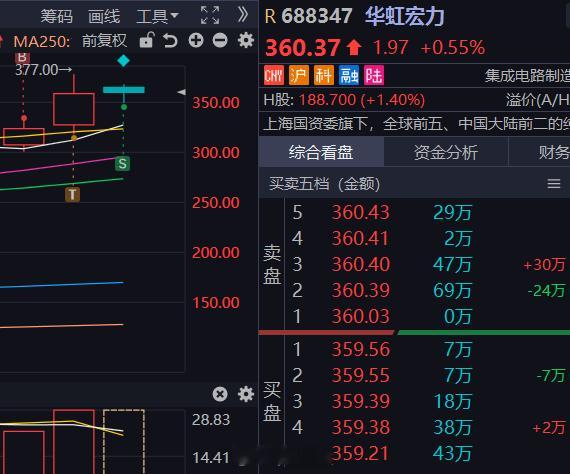
Task: Click the cyan diamond marker
Action: coord(124,61)
